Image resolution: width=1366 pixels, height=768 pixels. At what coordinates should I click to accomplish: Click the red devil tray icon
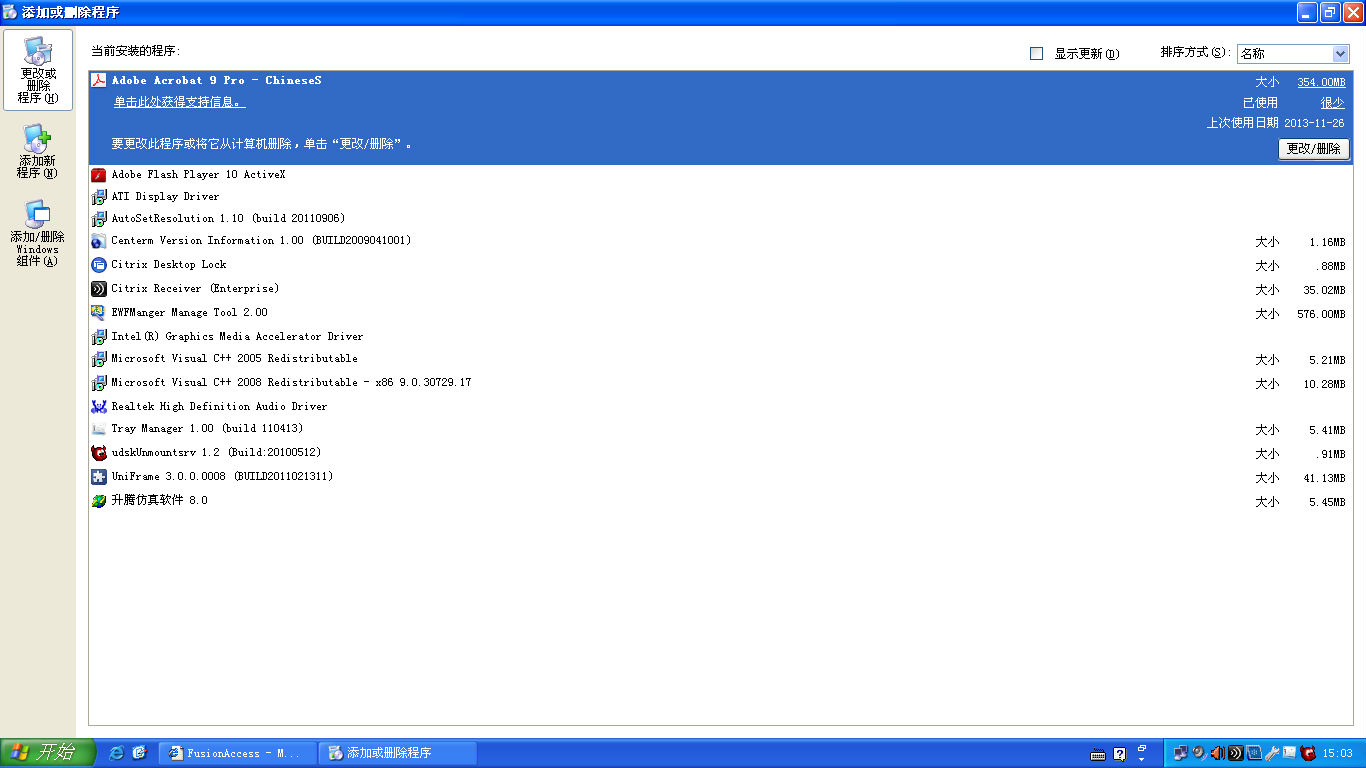[x=1307, y=753]
